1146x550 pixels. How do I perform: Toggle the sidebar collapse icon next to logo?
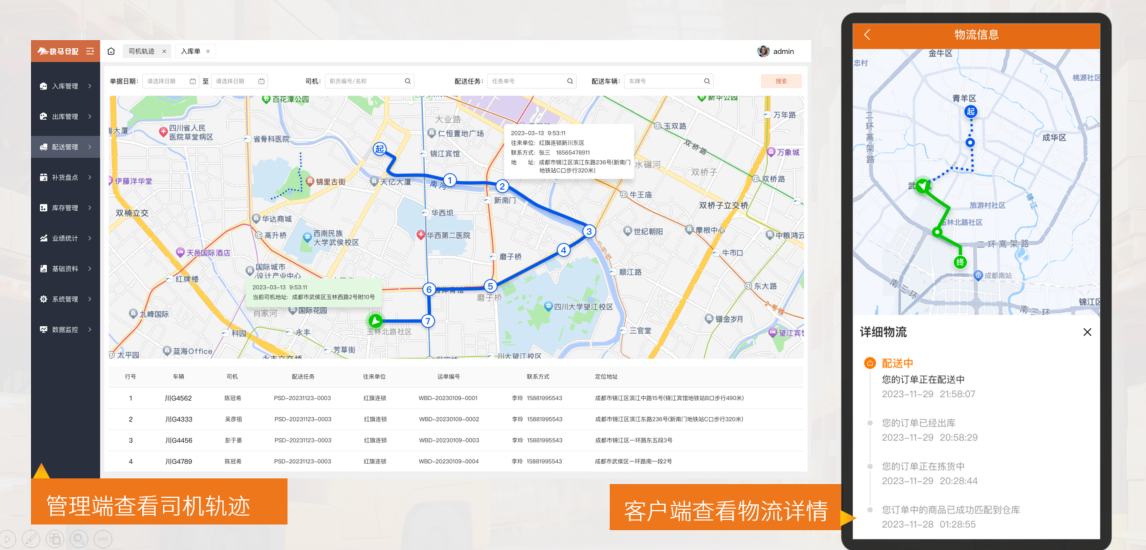click(90, 51)
